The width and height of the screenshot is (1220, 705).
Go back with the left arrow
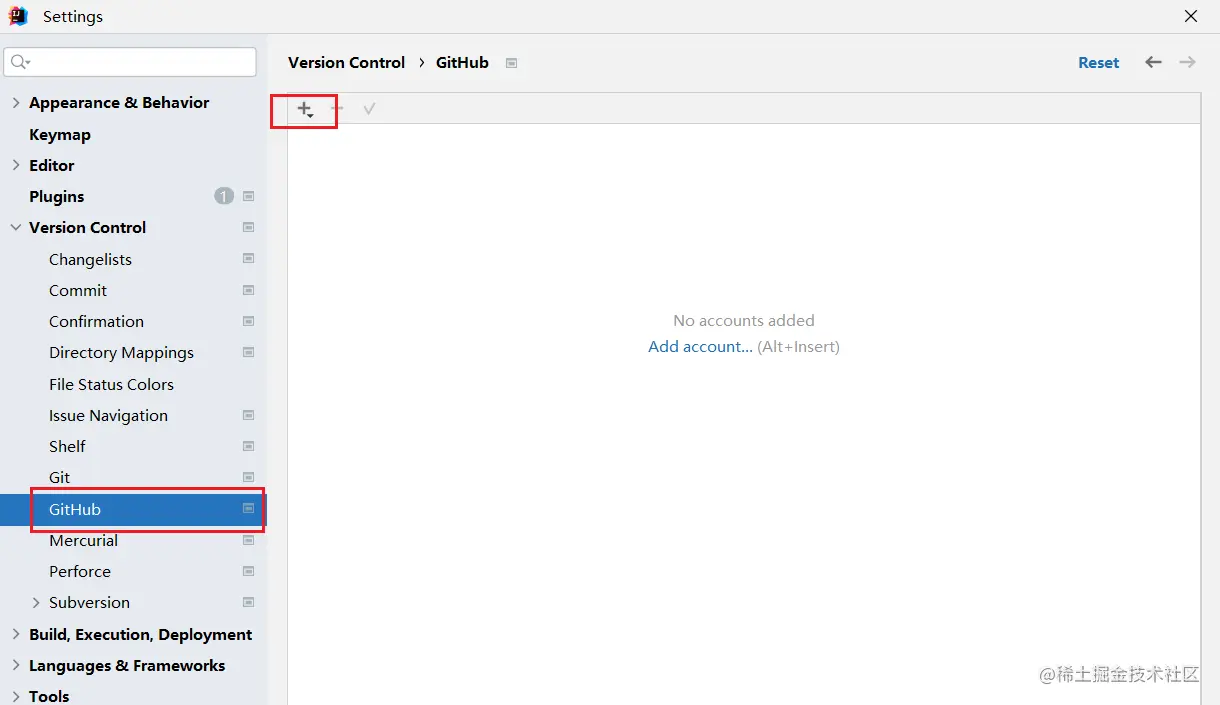click(x=1153, y=62)
